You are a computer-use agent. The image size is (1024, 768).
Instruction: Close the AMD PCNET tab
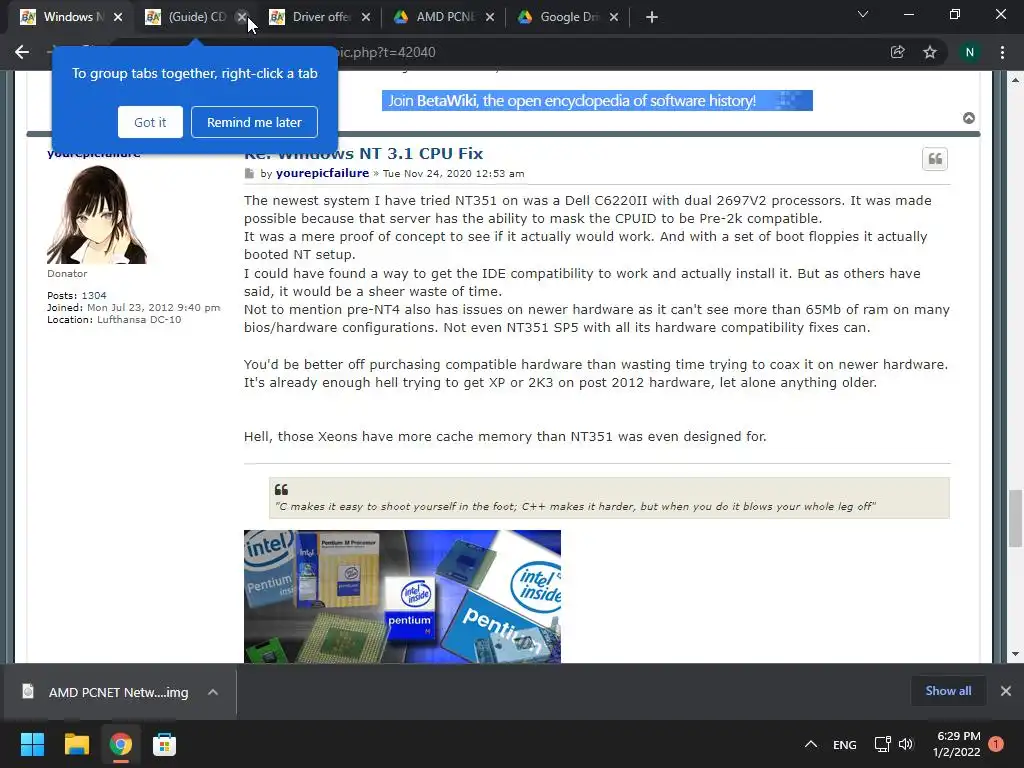(490, 17)
